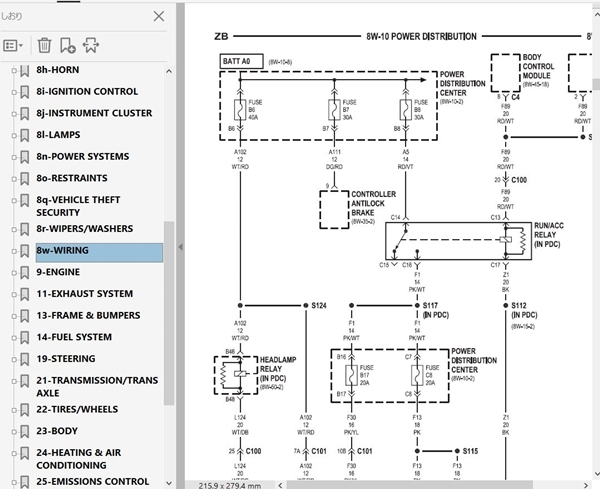Select the 8j-INSTRUMENT CLUSTER bookmark

(94, 113)
